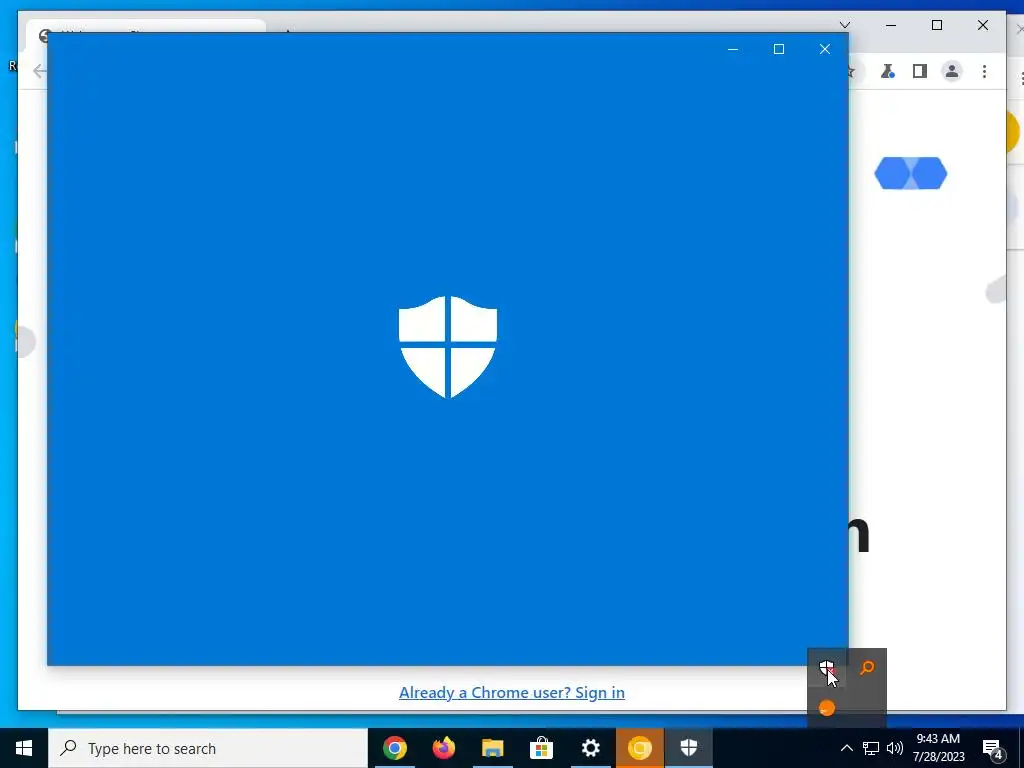Select Windows Security shield on the taskbar
Image resolution: width=1024 pixels, height=768 pixels.
688,748
